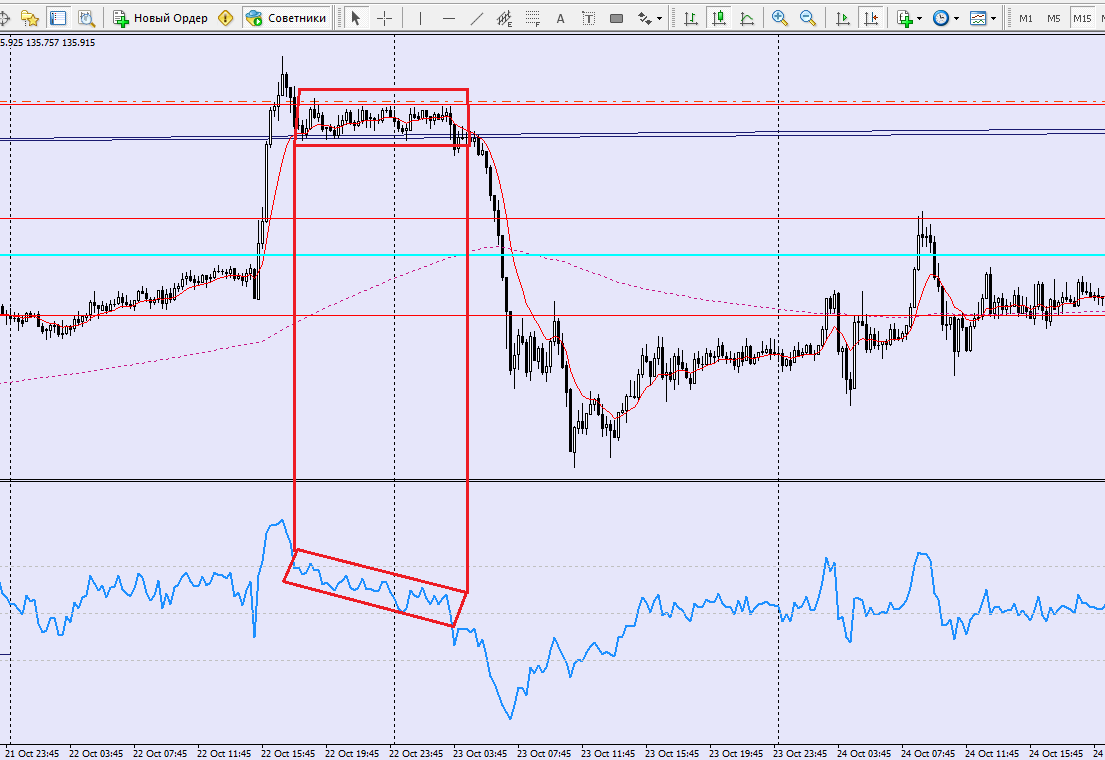The height and width of the screenshot is (760, 1105).
Task: Click time label 23 Oct 15:45
Action: point(672,753)
